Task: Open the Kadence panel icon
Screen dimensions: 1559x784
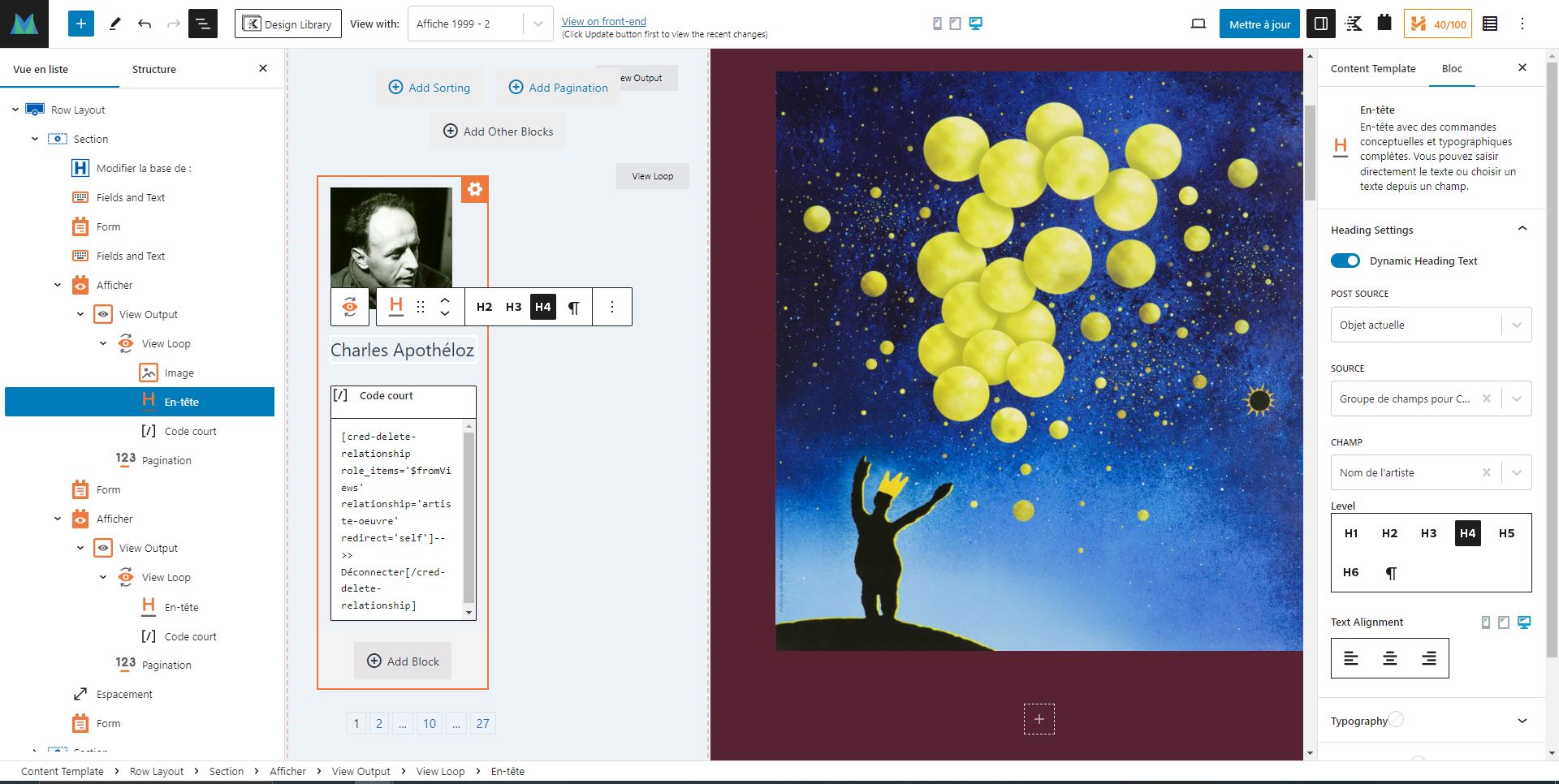Action: click(1354, 24)
